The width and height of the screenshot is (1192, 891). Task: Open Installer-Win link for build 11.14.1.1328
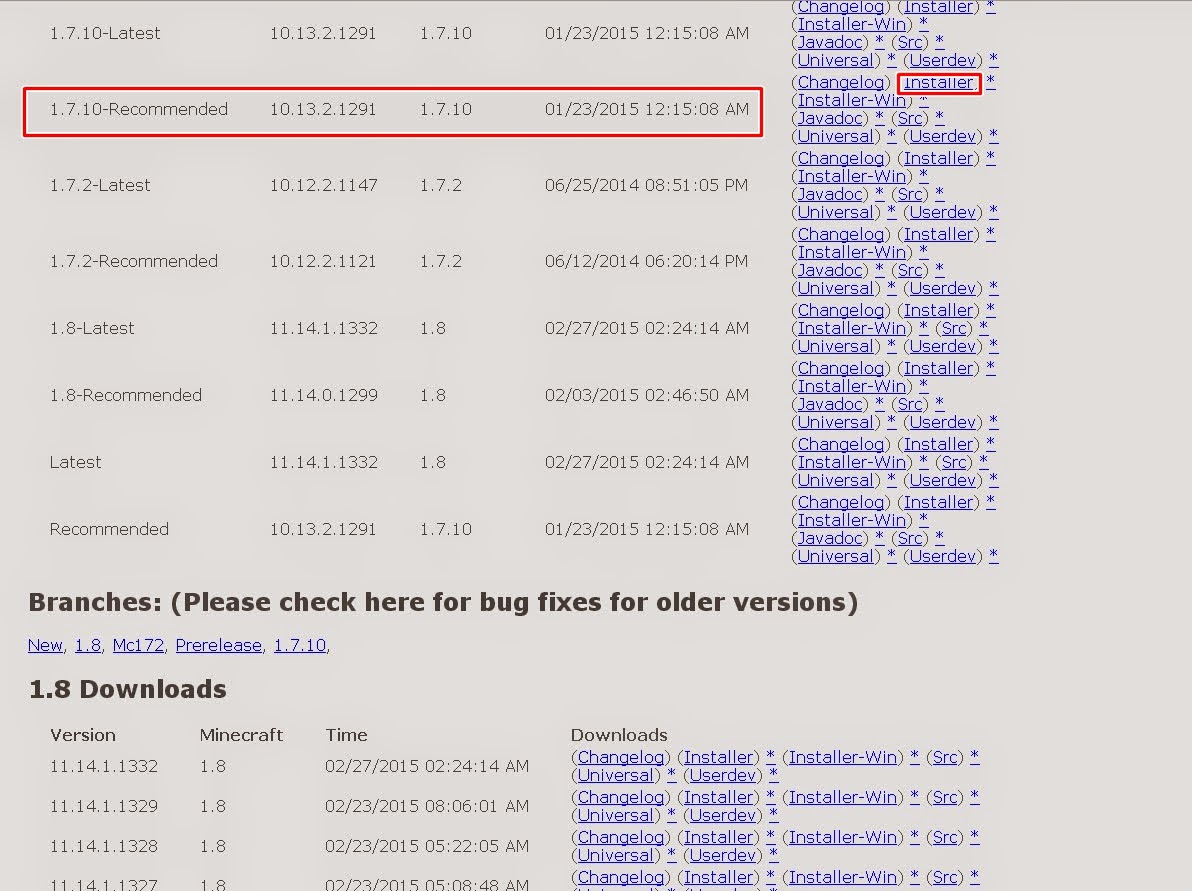coord(843,837)
